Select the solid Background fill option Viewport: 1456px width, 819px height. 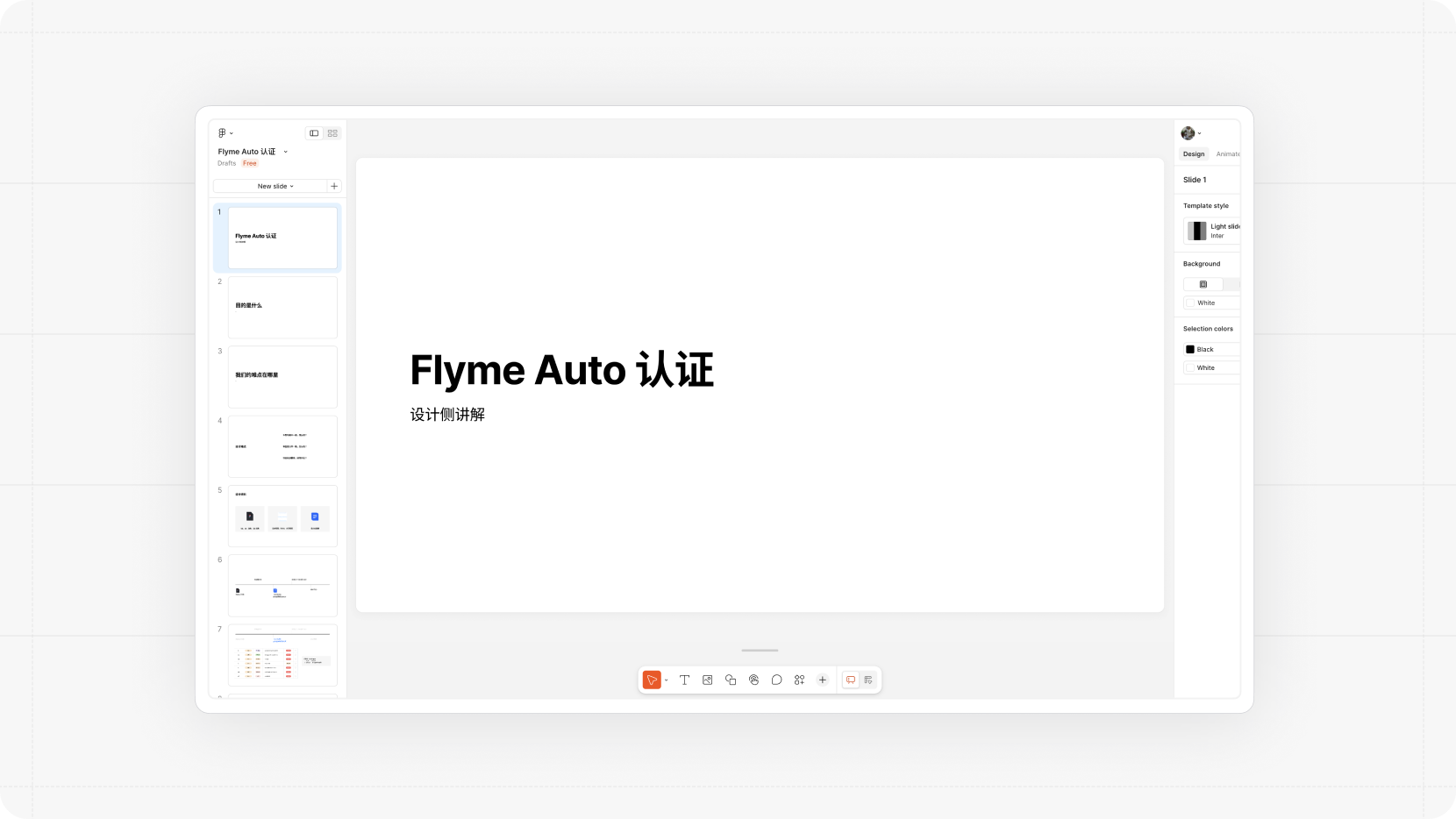1203,284
